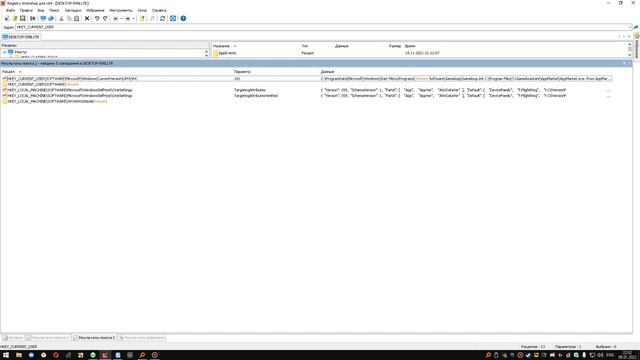The height and width of the screenshot is (360, 640).
Task: Click the Delete X icon in toolbar
Action: coord(87,18)
